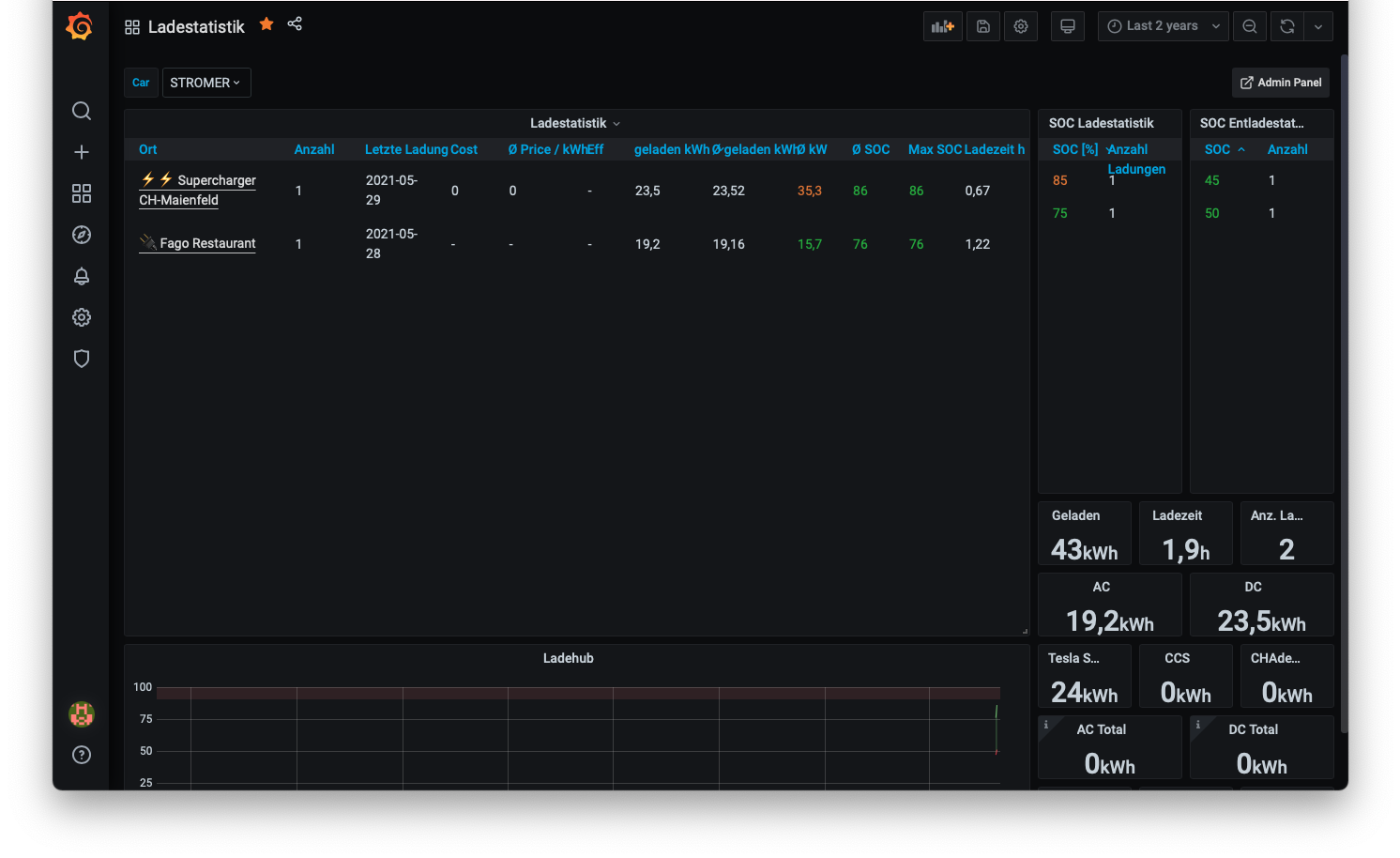Open the Alerting bell icon
This screenshot has height=858, width=1400.
(x=82, y=276)
